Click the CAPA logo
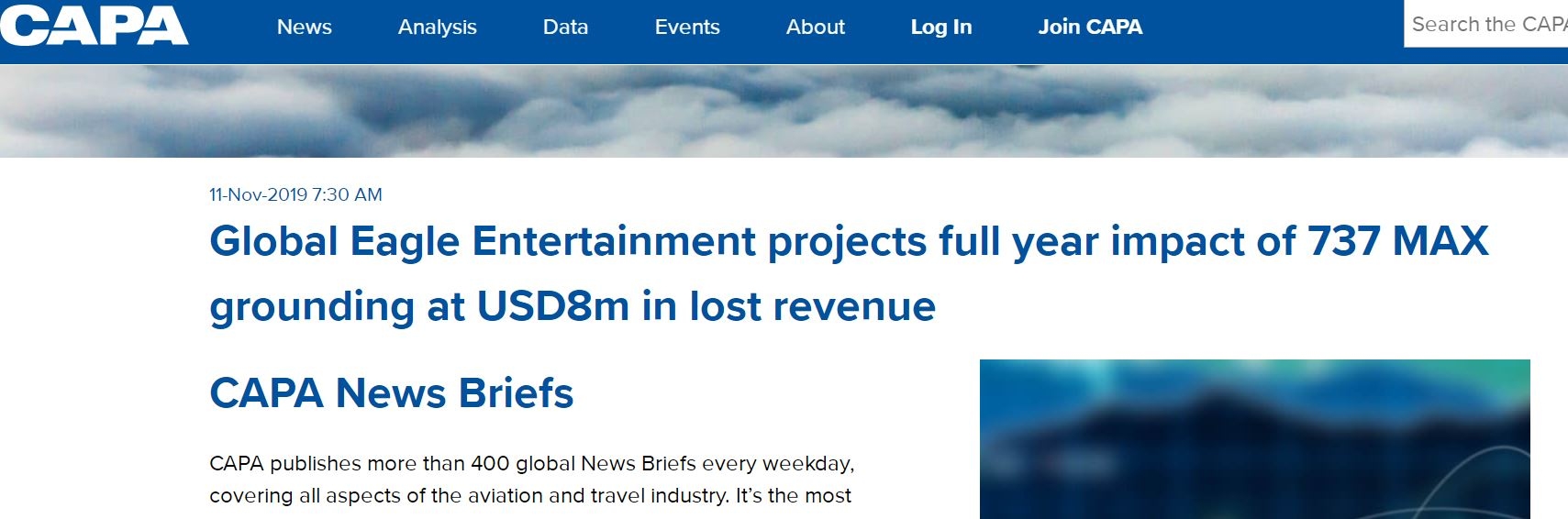1568x519 pixels. tap(94, 26)
